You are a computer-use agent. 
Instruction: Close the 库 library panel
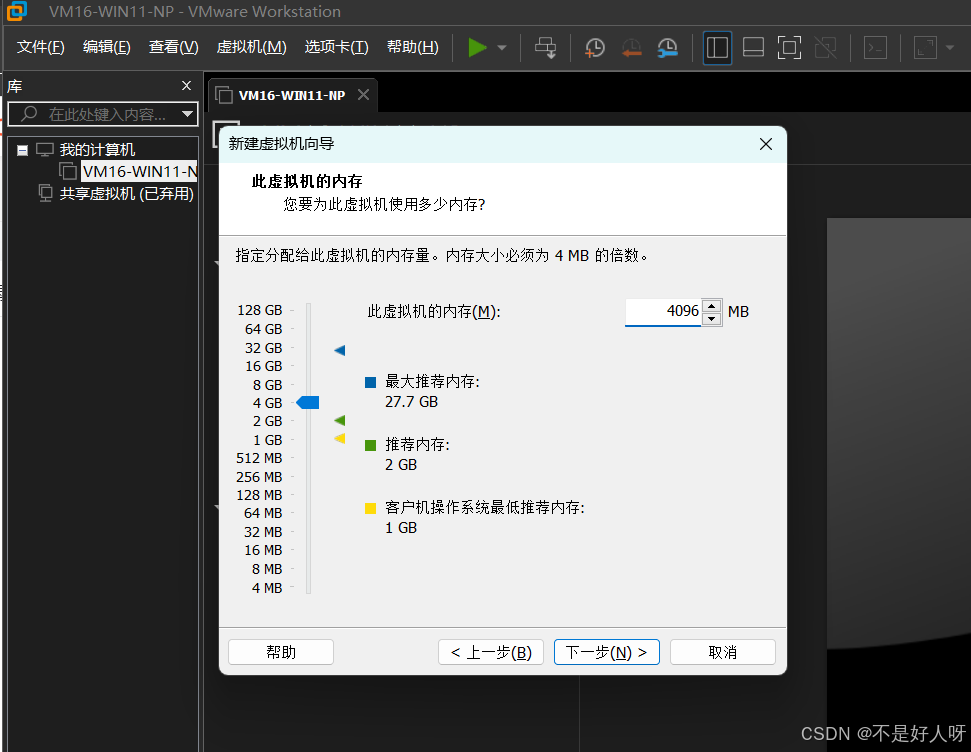(x=186, y=85)
